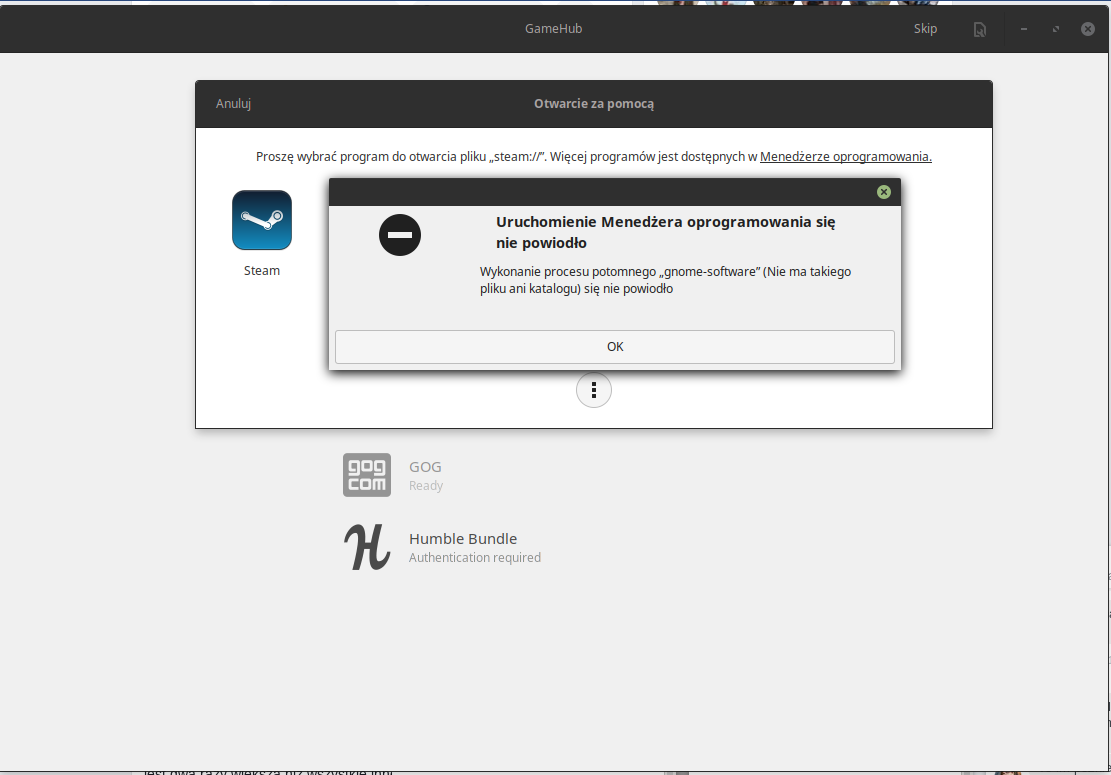
Task: Click the GameHub window title
Action: point(553,28)
